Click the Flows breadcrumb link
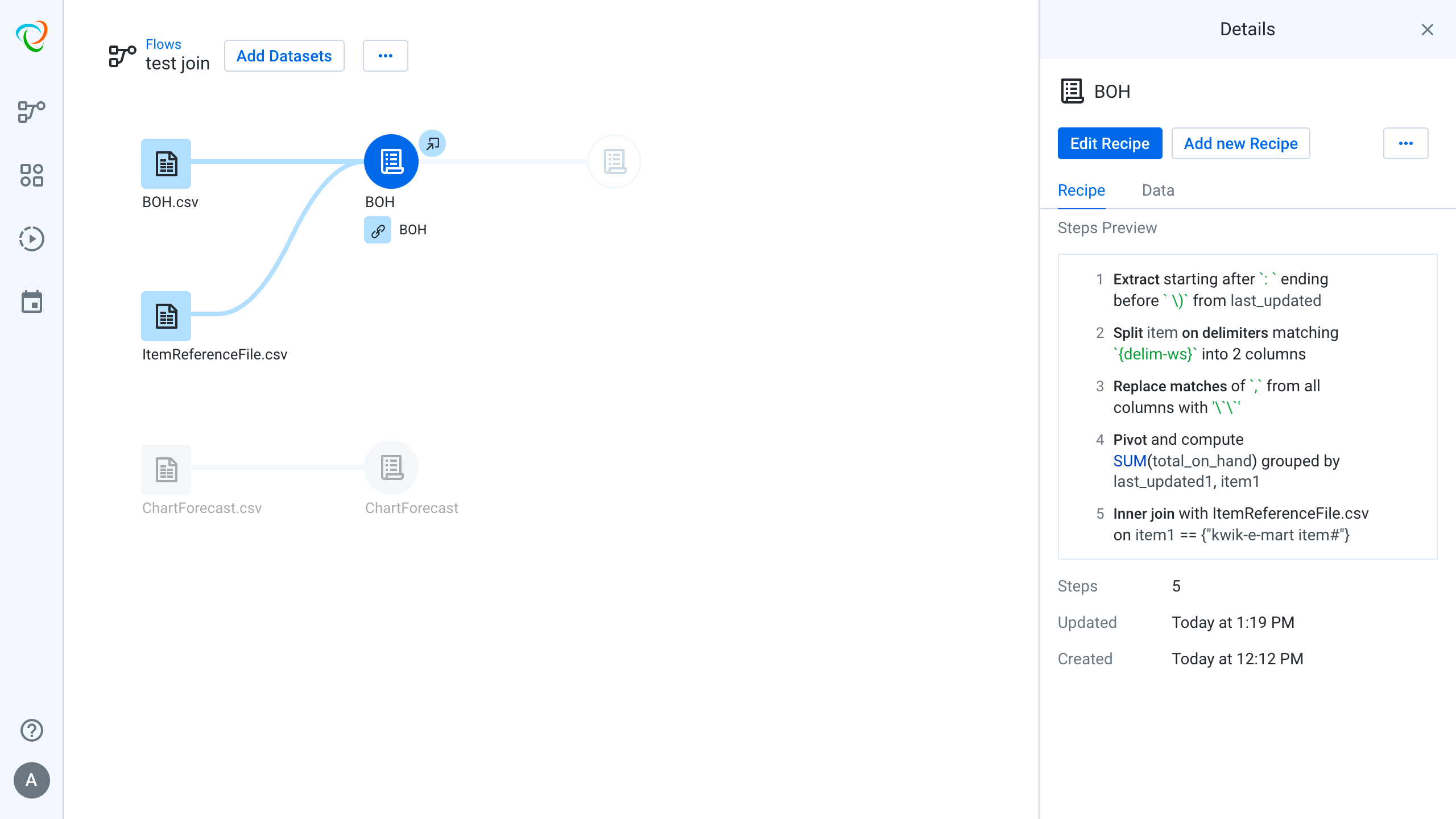1456x819 pixels. click(x=163, y=44)
